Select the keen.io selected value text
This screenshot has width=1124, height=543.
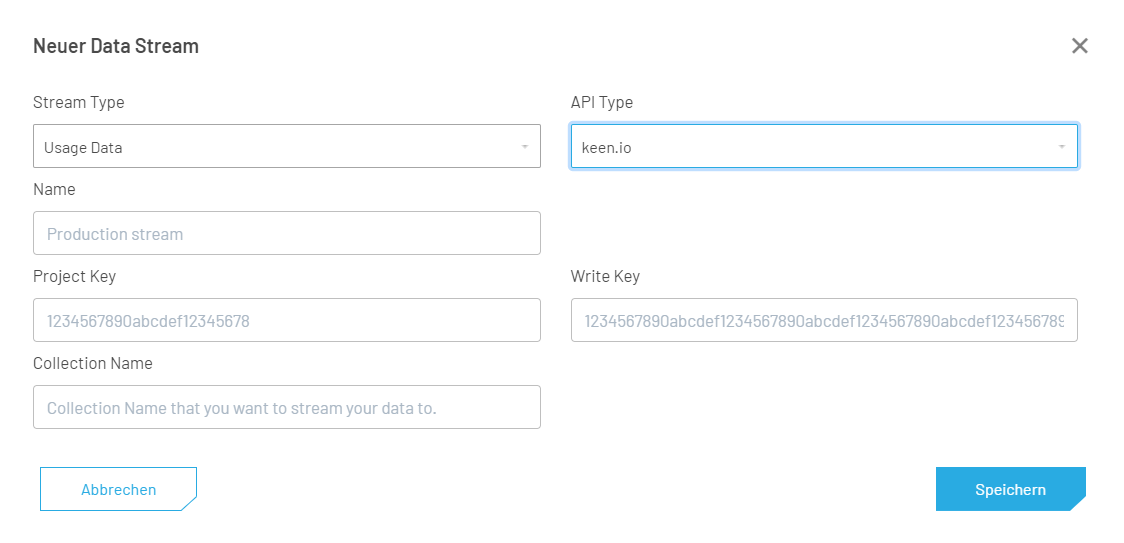coord(606,148)
